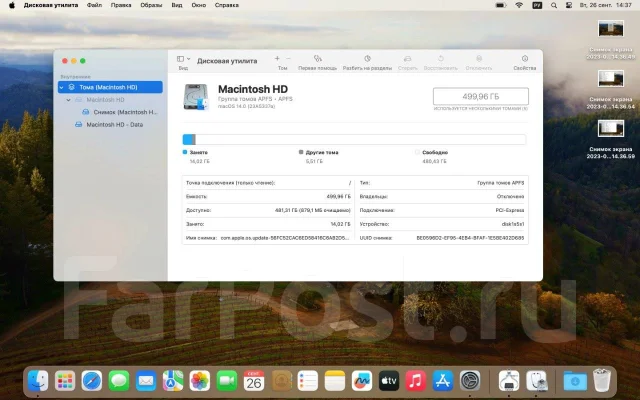Collapse the Тома (Macintosh HD) group chevron
The image size is (640, 400).
click(x=61, y=87)
